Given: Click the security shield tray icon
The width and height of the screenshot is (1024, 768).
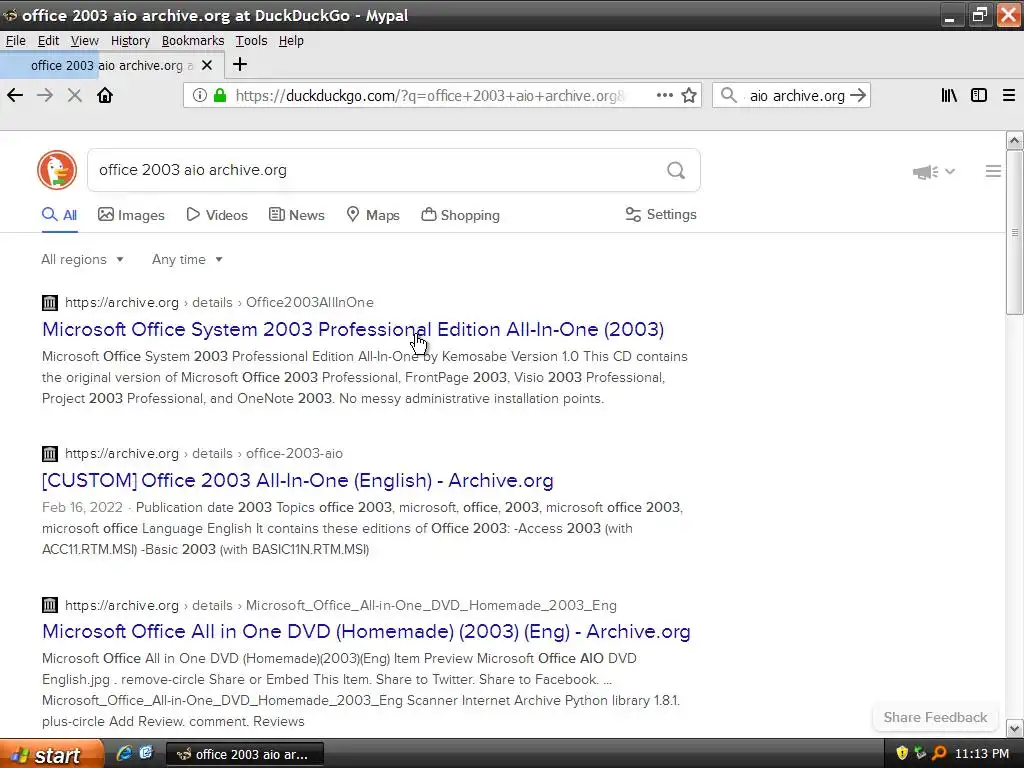Looking at the screenshot, I should 902,753.
